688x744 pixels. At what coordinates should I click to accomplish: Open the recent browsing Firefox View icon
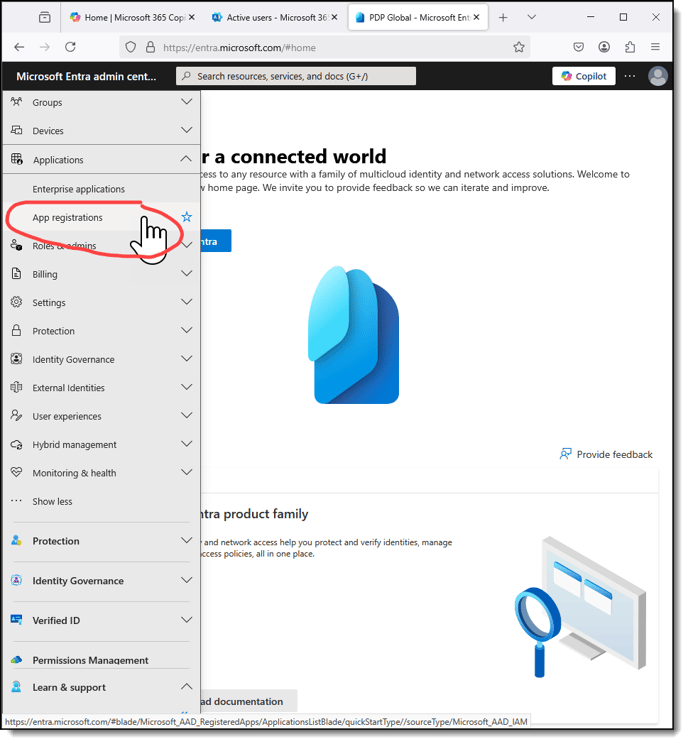click(x=45, y=18)
